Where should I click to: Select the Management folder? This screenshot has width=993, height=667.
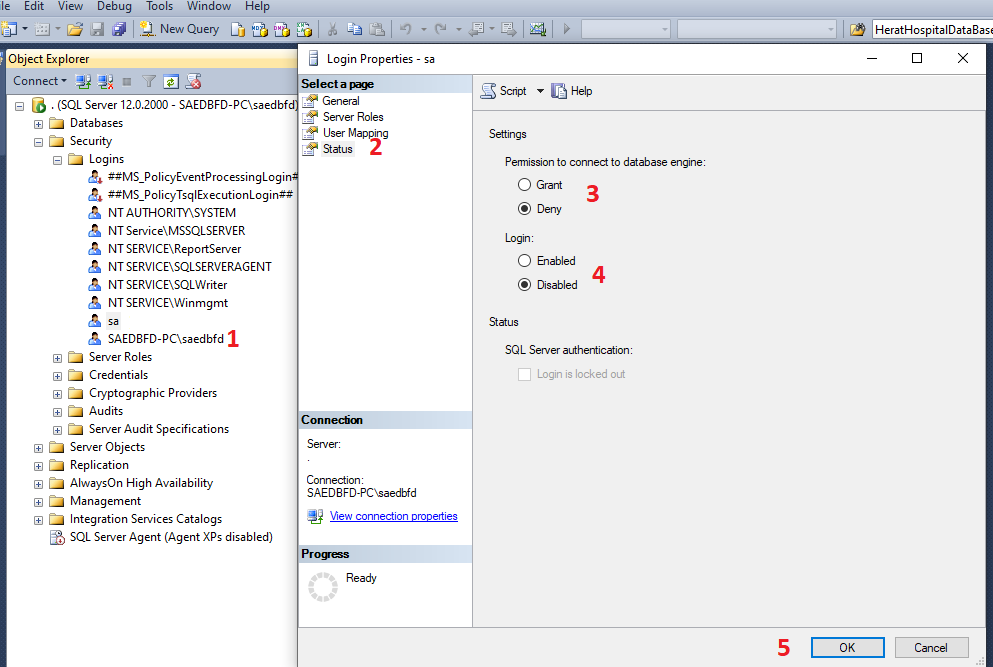click(105, 501)
